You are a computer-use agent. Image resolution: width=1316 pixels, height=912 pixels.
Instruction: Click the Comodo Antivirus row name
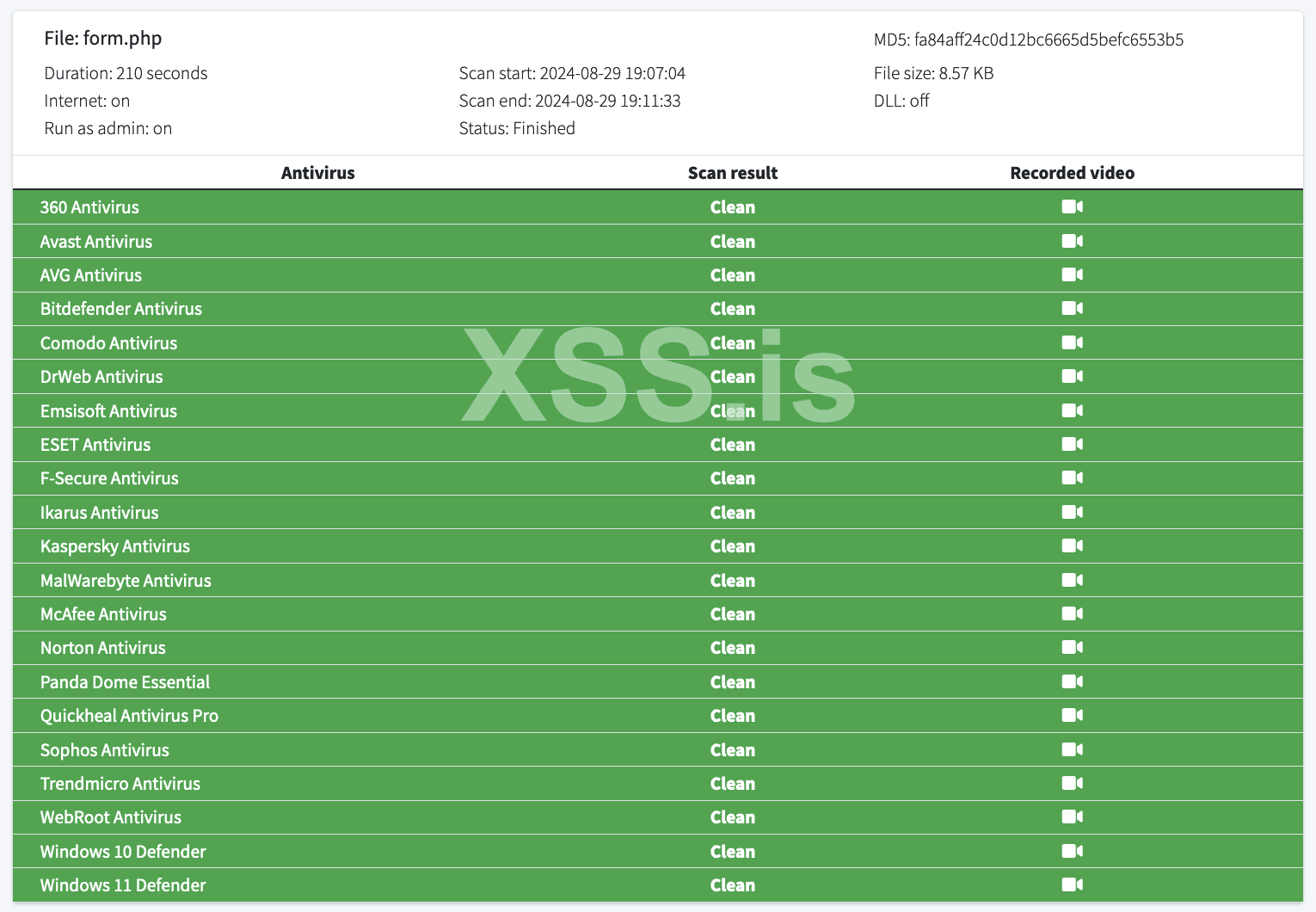[108, 343]
